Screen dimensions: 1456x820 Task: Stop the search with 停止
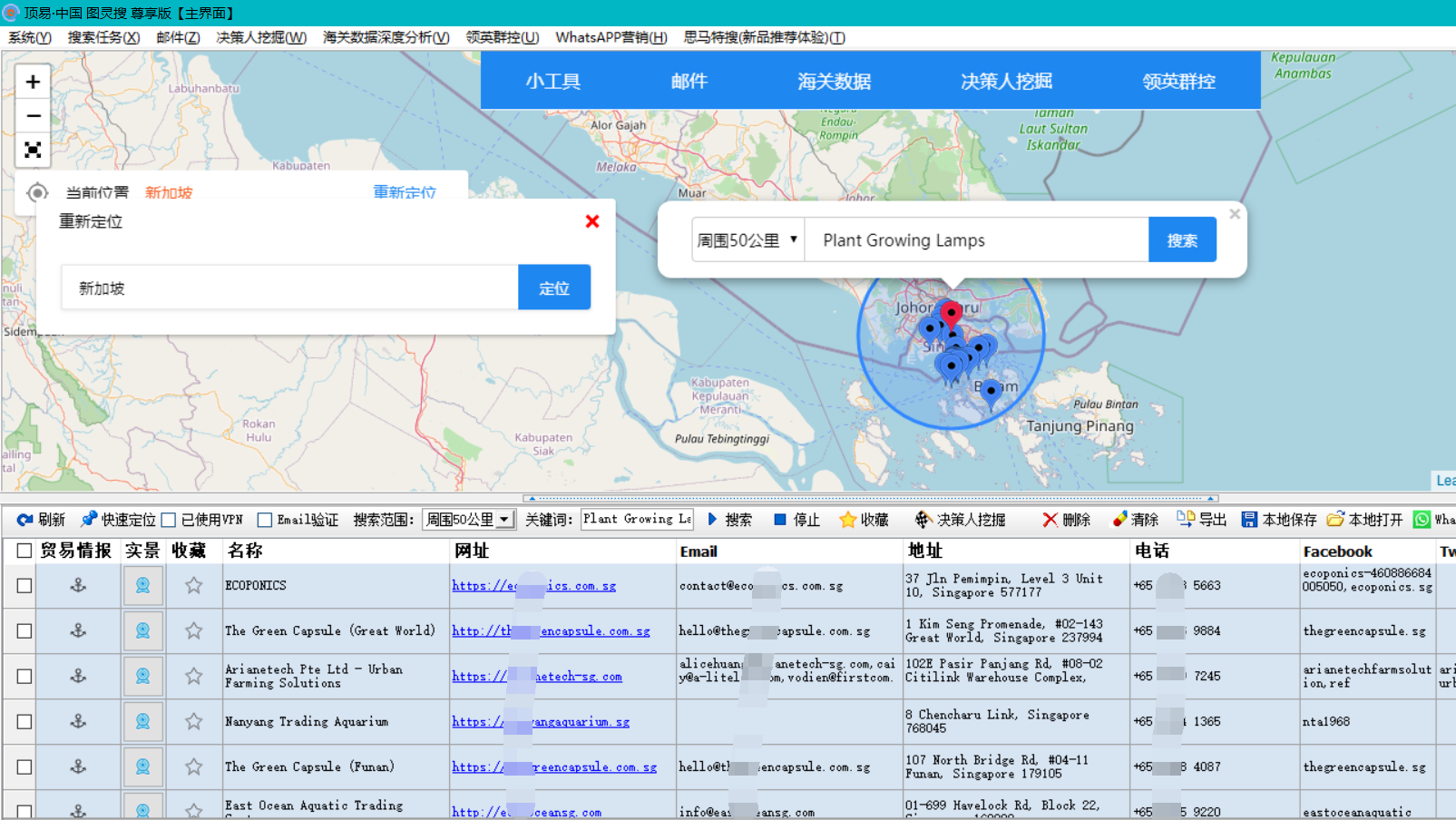tap(796, 520)
